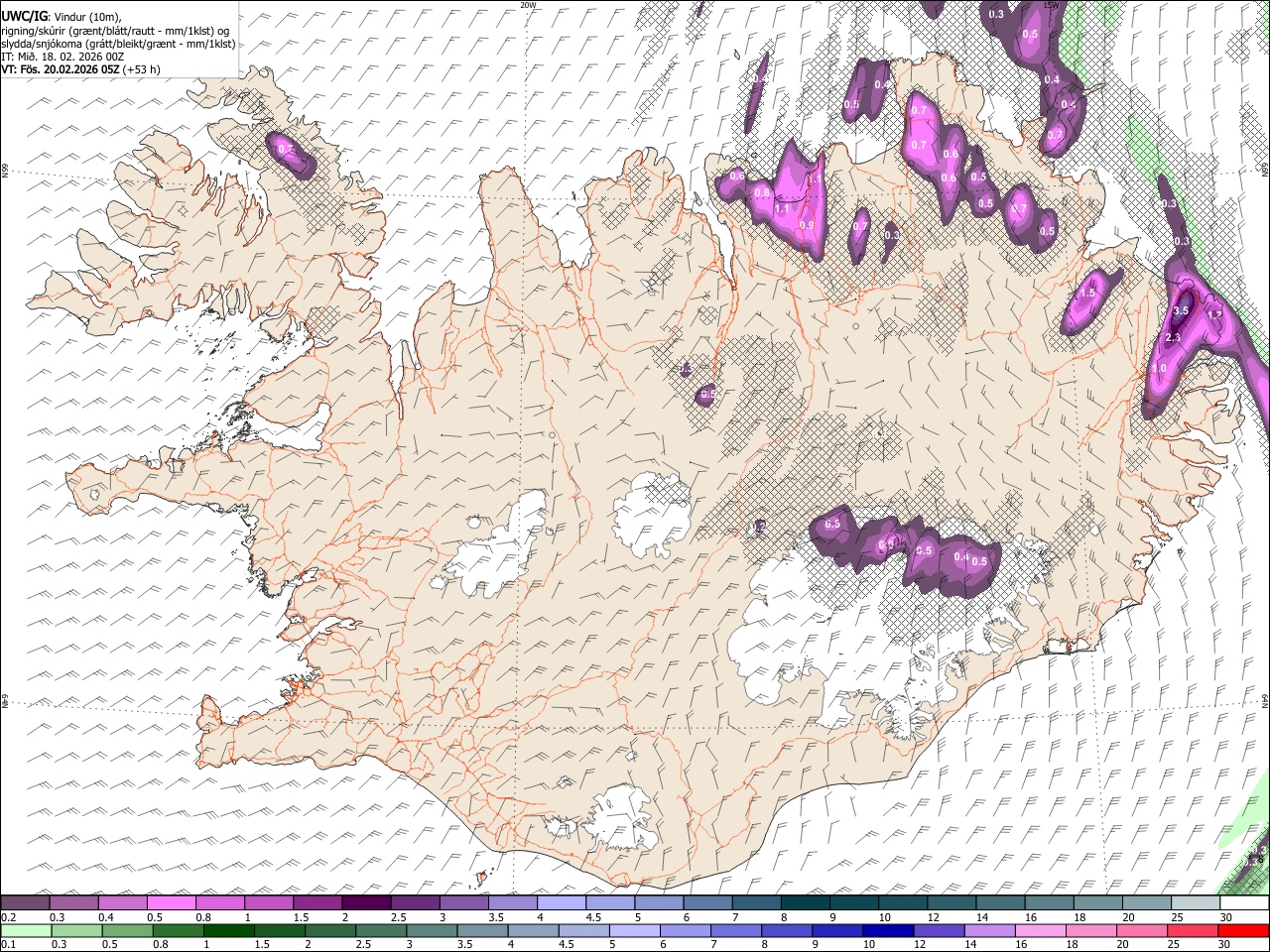This screenshot has width=1270, height=952.
Task: Click the 'IT: Mið. 18. 02. 2026 00Z' line
Action: 63,57
